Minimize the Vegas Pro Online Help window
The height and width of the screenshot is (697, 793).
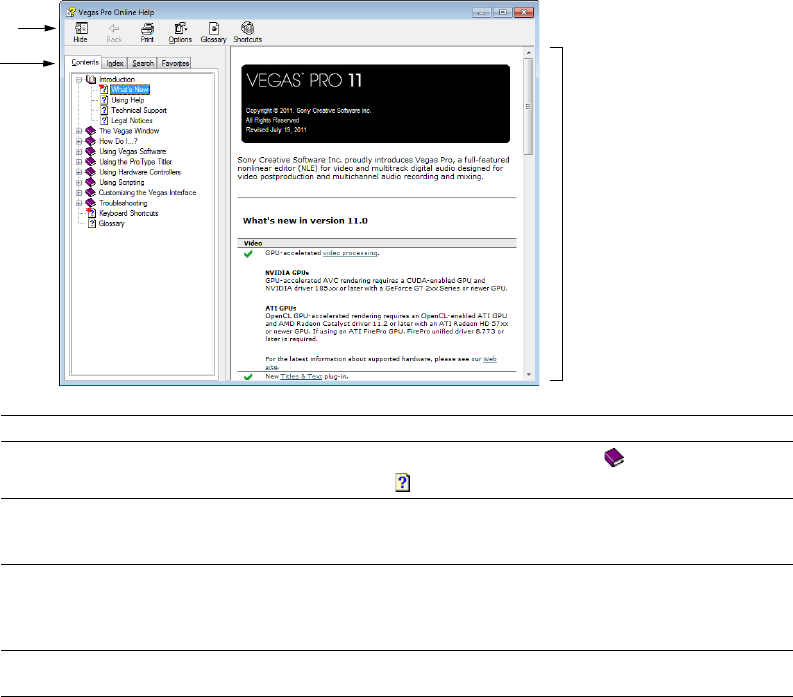(481, 12)
